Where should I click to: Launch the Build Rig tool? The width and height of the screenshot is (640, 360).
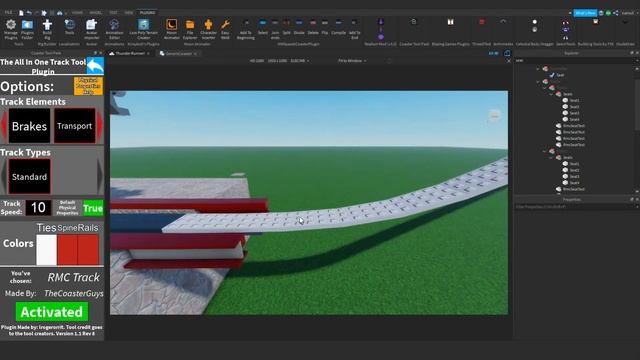[x=47, y=29]
